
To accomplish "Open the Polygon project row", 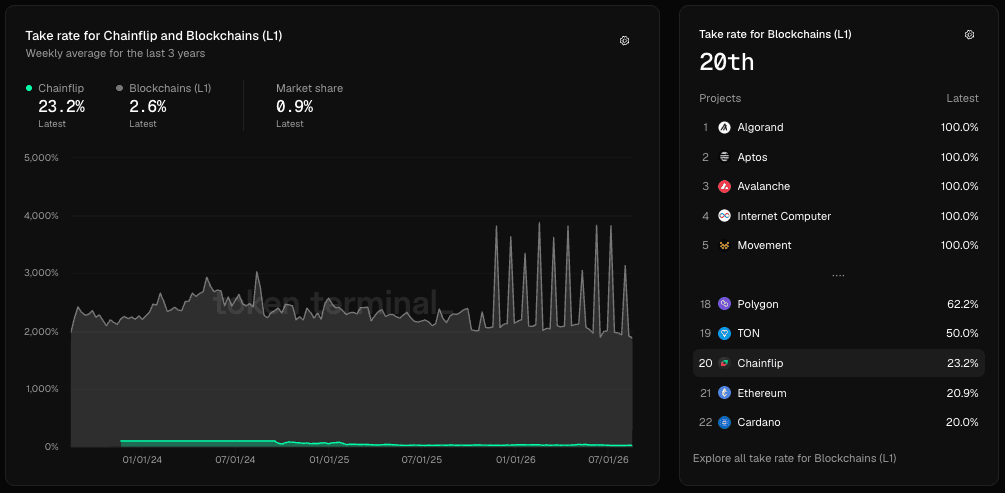I will [839, 304].
